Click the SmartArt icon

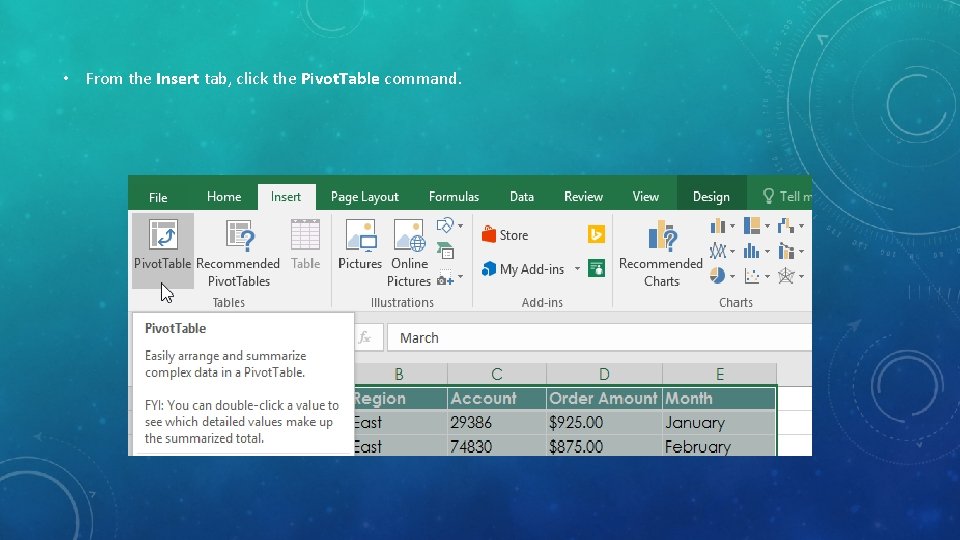[x=446, y=250]
